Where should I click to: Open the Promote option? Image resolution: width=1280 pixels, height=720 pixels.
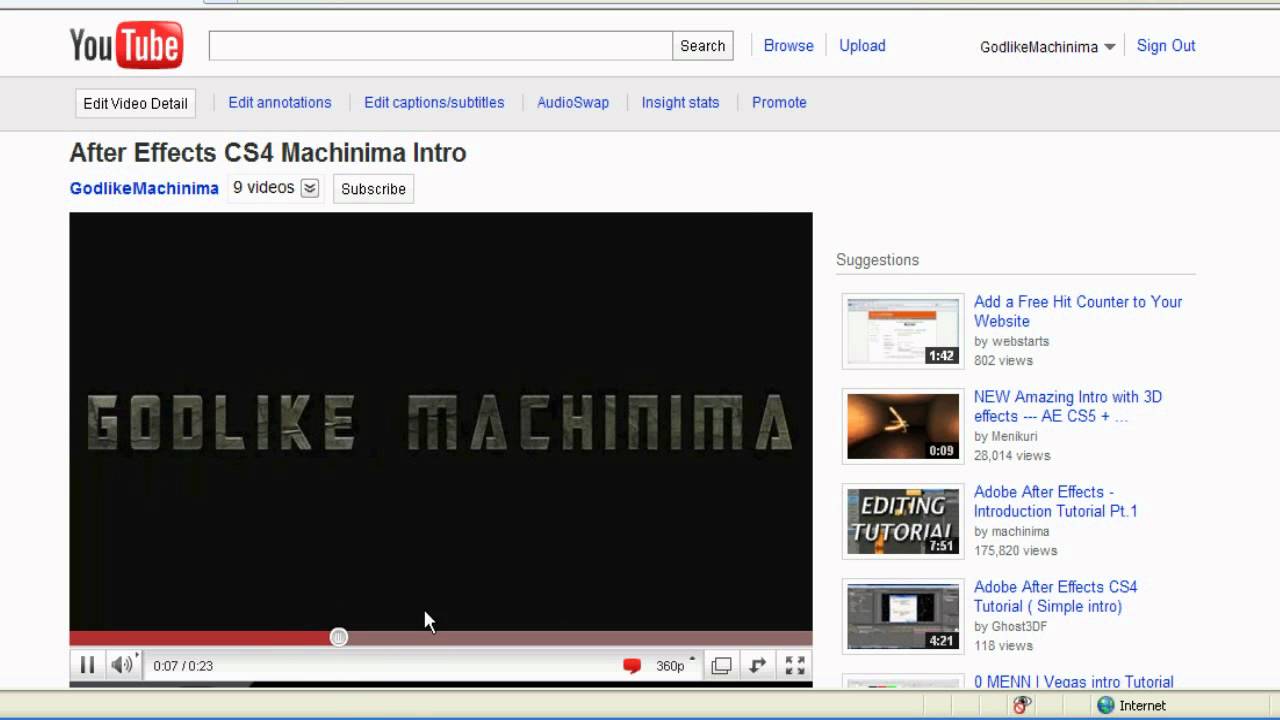tap(779, 102)
